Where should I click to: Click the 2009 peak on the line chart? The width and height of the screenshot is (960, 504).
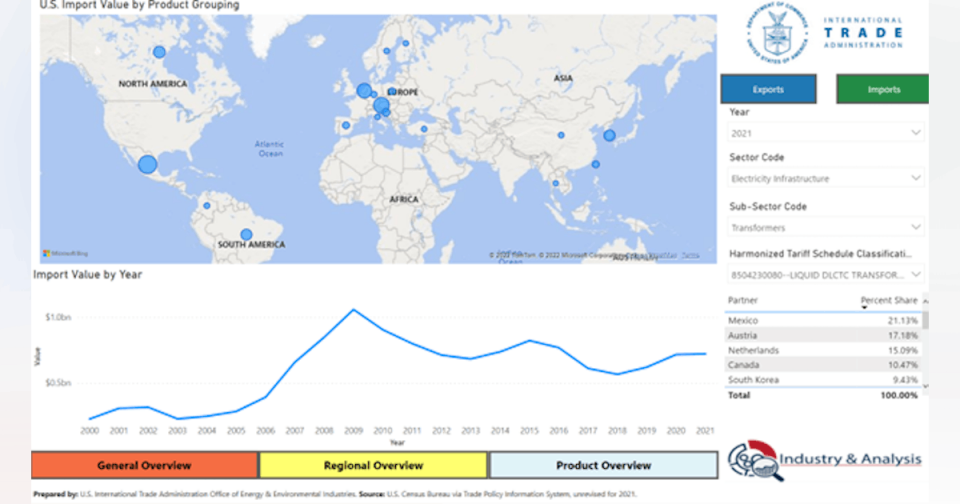(x=353, y=310)
